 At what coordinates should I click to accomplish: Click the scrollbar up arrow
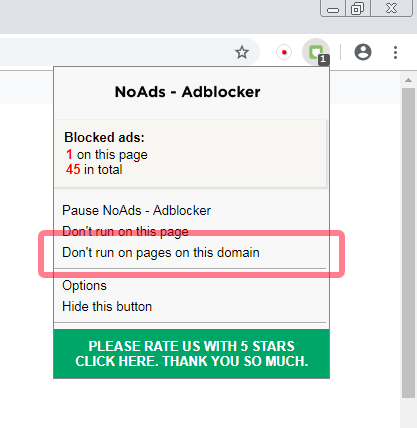[408, 80]
